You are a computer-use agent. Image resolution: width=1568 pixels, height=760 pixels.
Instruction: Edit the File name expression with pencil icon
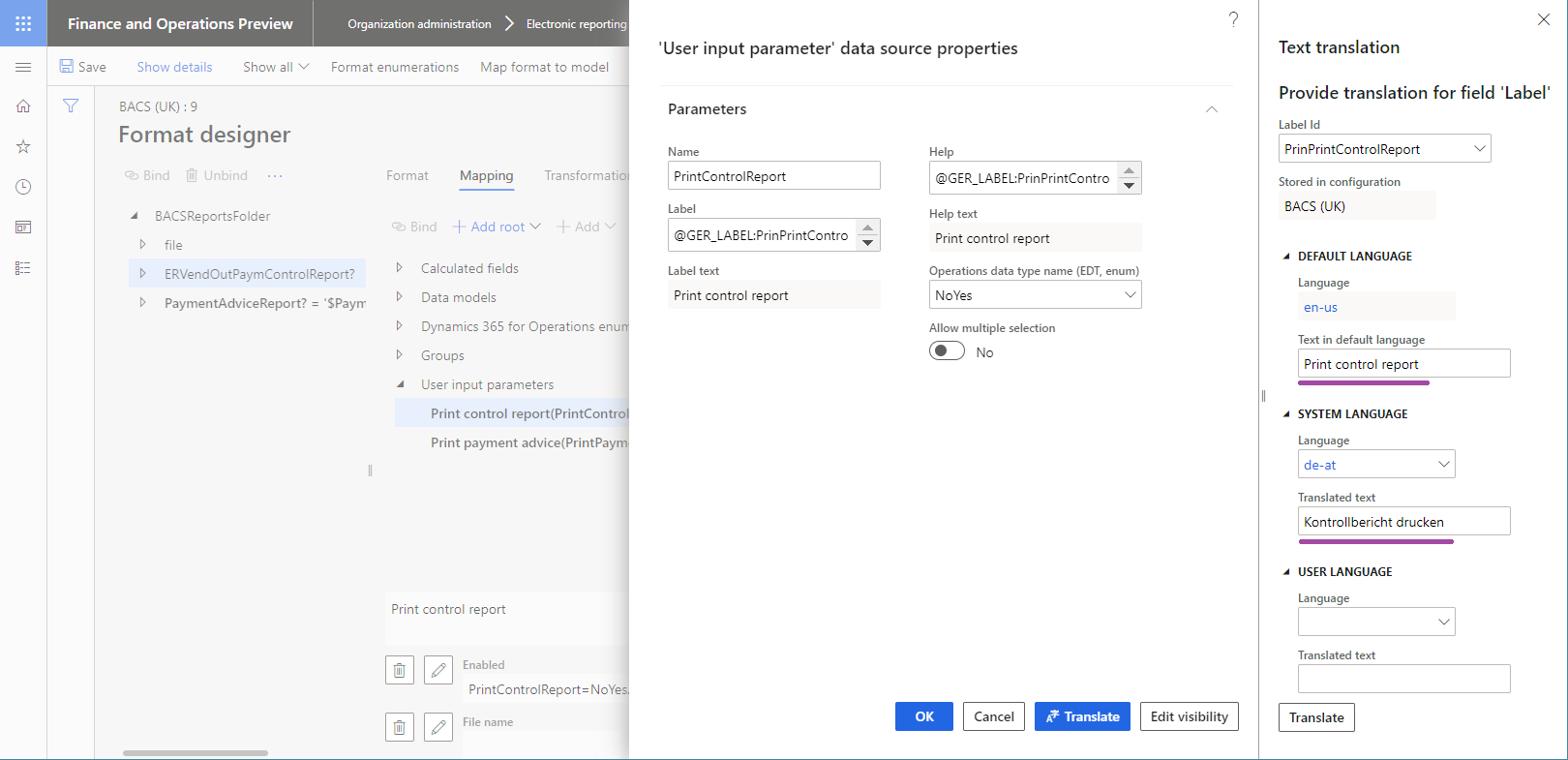(x=438, y=727)
